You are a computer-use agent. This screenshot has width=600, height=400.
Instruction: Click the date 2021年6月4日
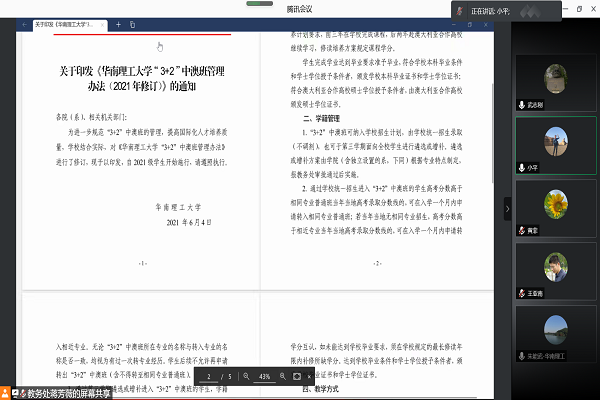pos(189,222)
